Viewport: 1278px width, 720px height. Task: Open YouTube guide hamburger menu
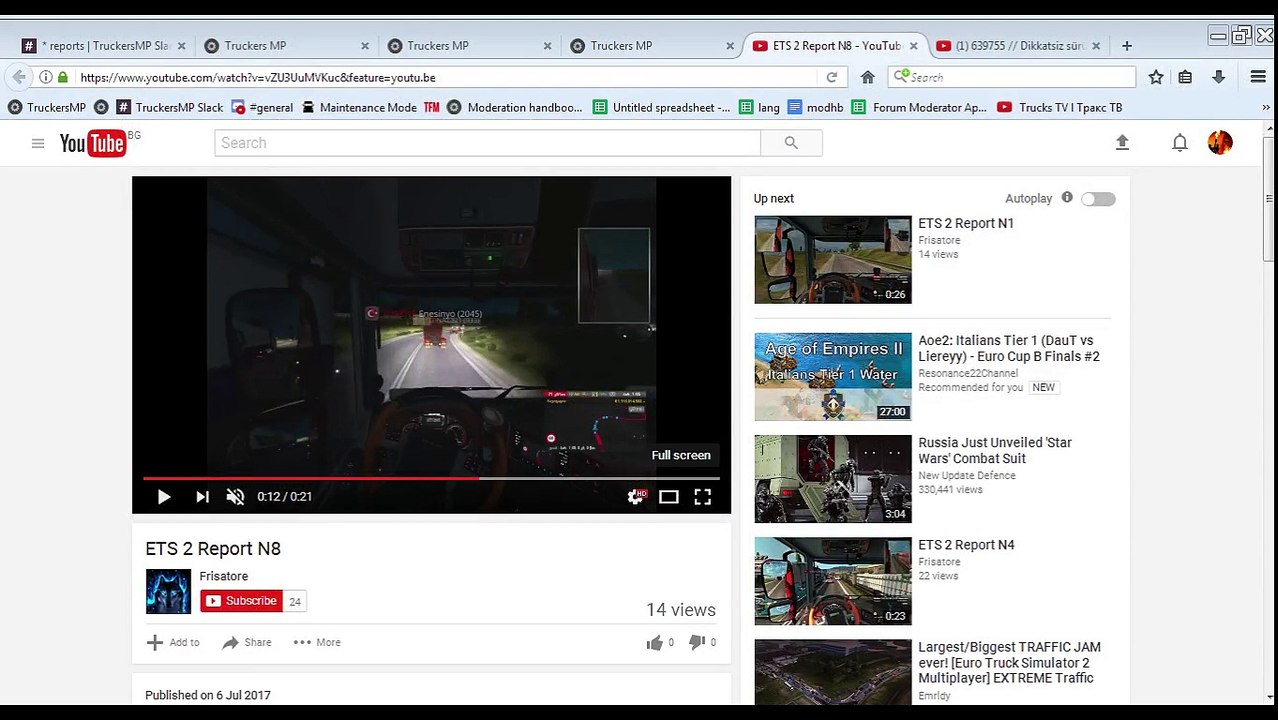tap(38, 143)
